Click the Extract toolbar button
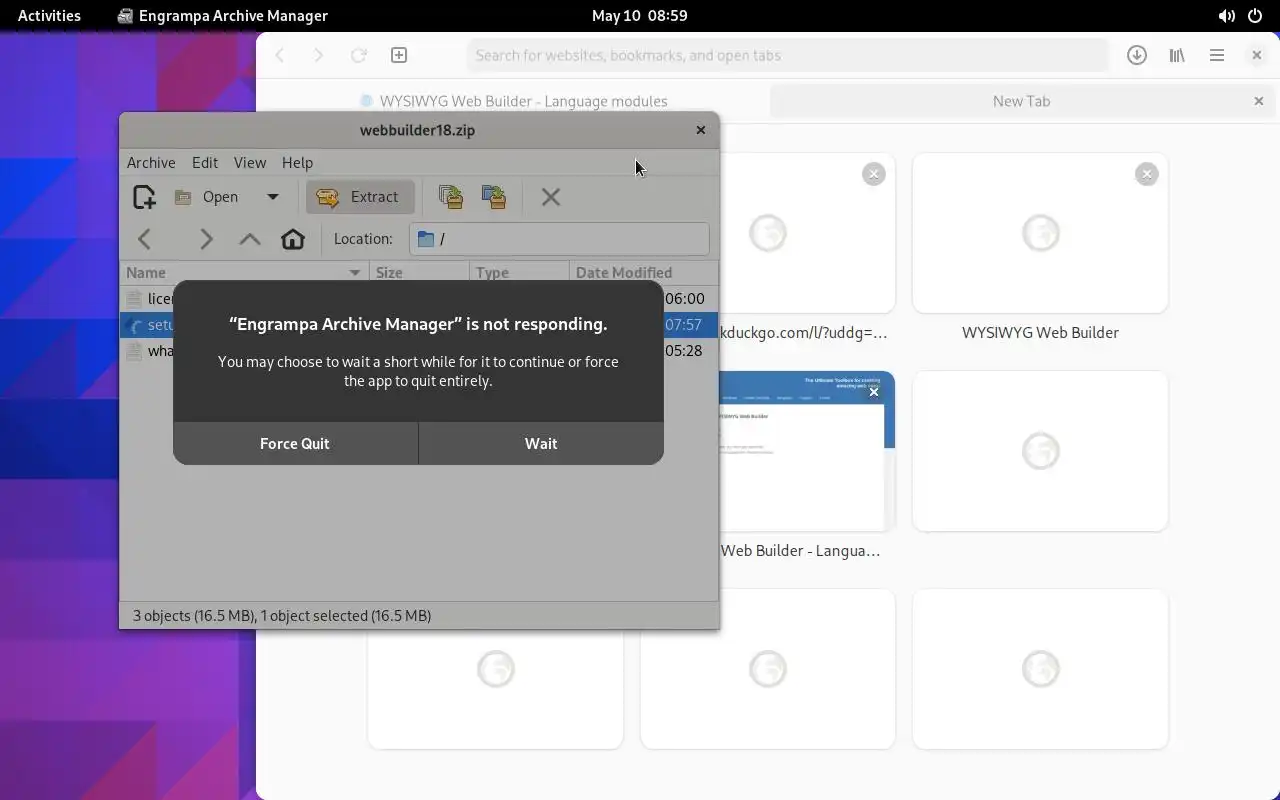1280x800 pixels. pos(359,197)
